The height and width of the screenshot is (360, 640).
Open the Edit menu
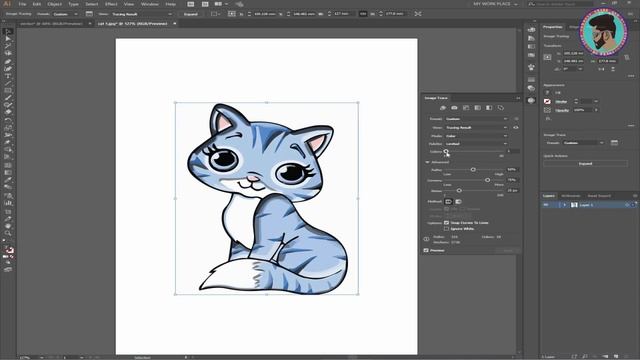click(37, 4)
